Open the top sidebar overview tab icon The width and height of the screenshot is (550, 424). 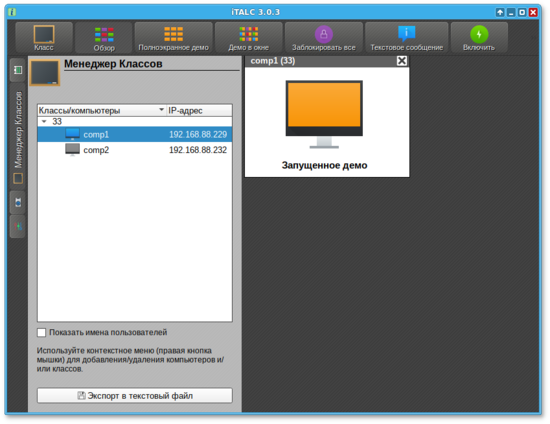click(x=18, y=70)
